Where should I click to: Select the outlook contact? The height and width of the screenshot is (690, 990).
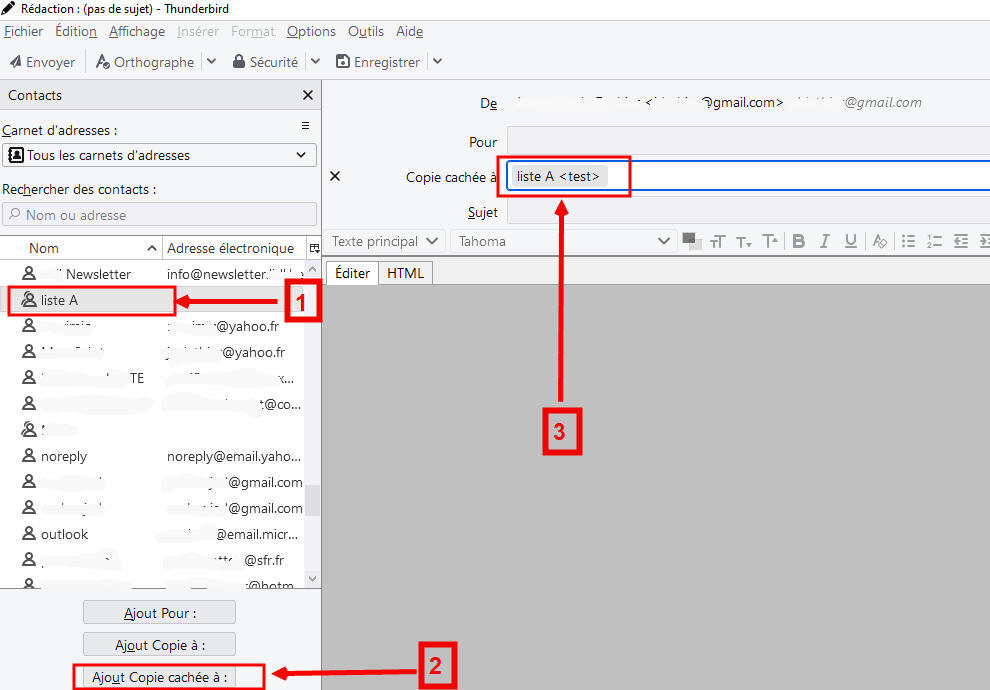point(153,534)
